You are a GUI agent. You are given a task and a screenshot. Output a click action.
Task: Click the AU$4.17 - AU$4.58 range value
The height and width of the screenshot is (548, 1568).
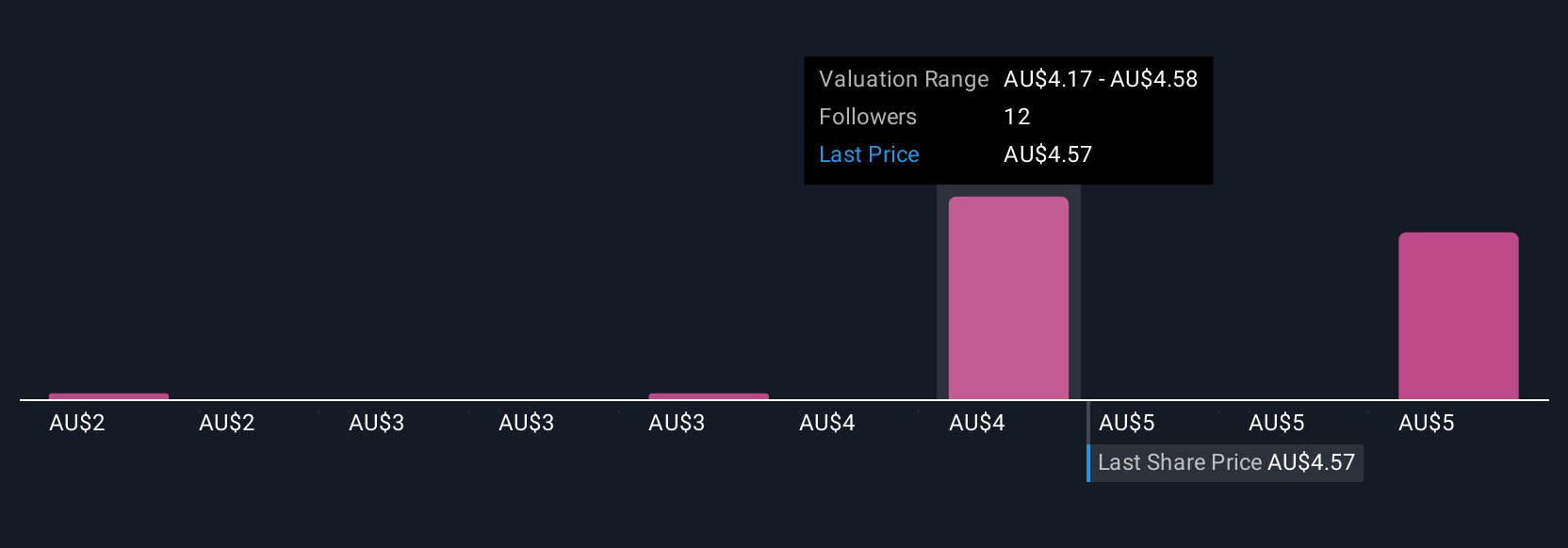click(x=1101, y=79)
